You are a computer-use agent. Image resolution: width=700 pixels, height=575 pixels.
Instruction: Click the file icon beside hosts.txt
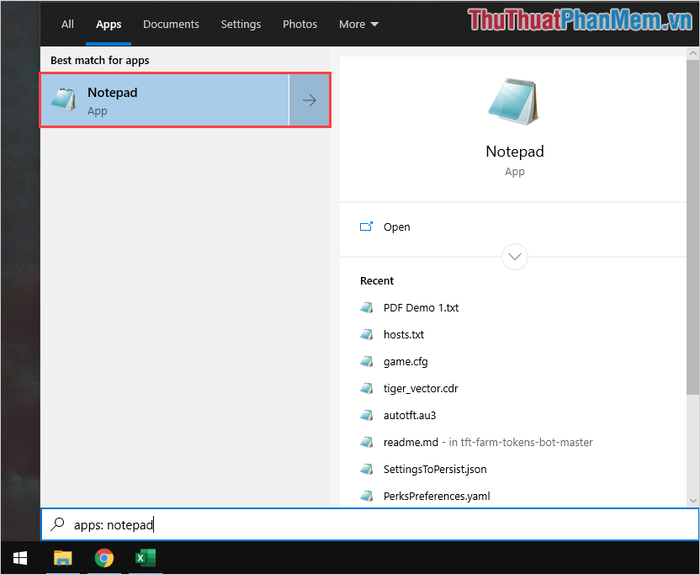(x=367, y=334)
